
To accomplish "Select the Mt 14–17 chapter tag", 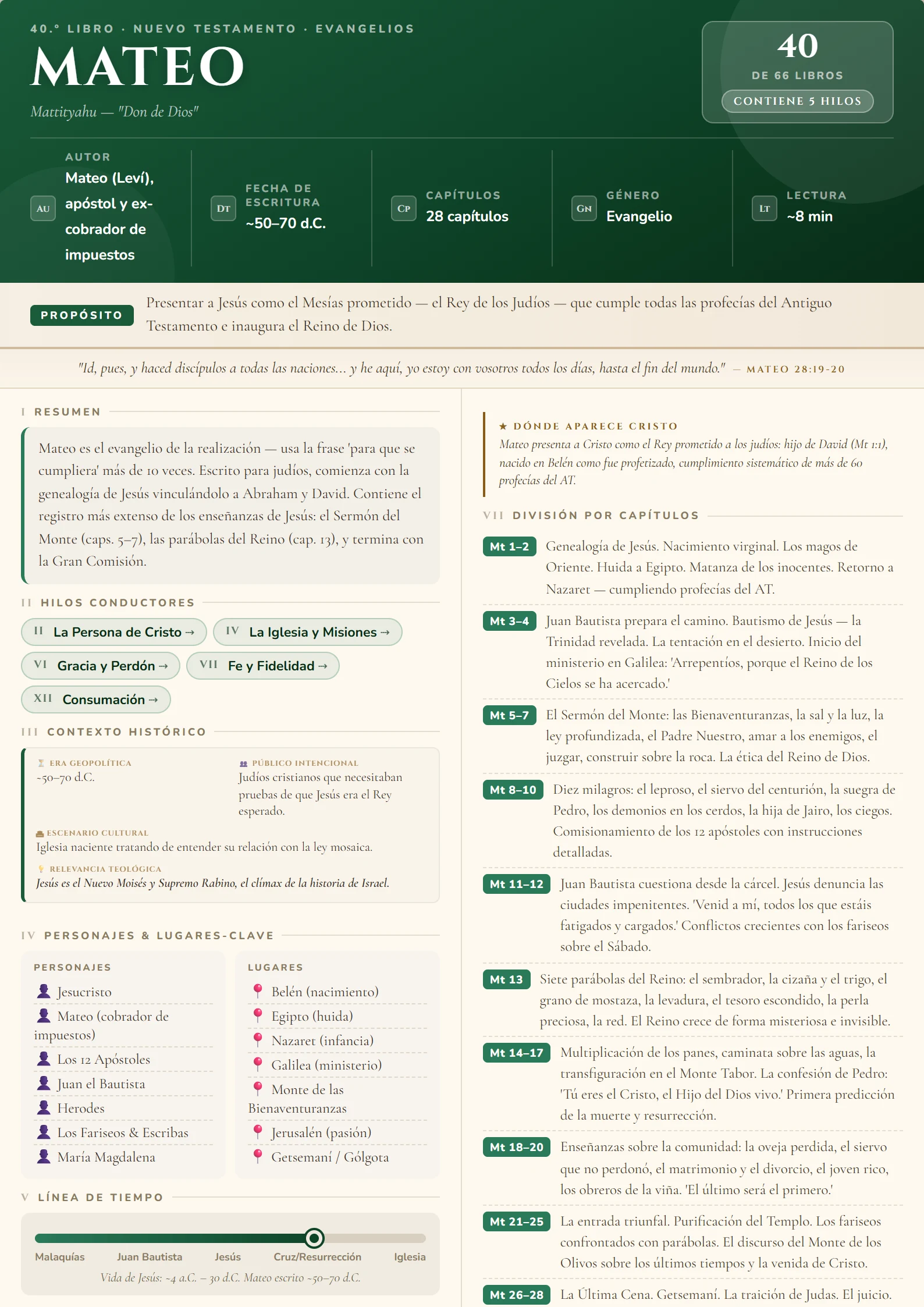I will coord(517,1053).
